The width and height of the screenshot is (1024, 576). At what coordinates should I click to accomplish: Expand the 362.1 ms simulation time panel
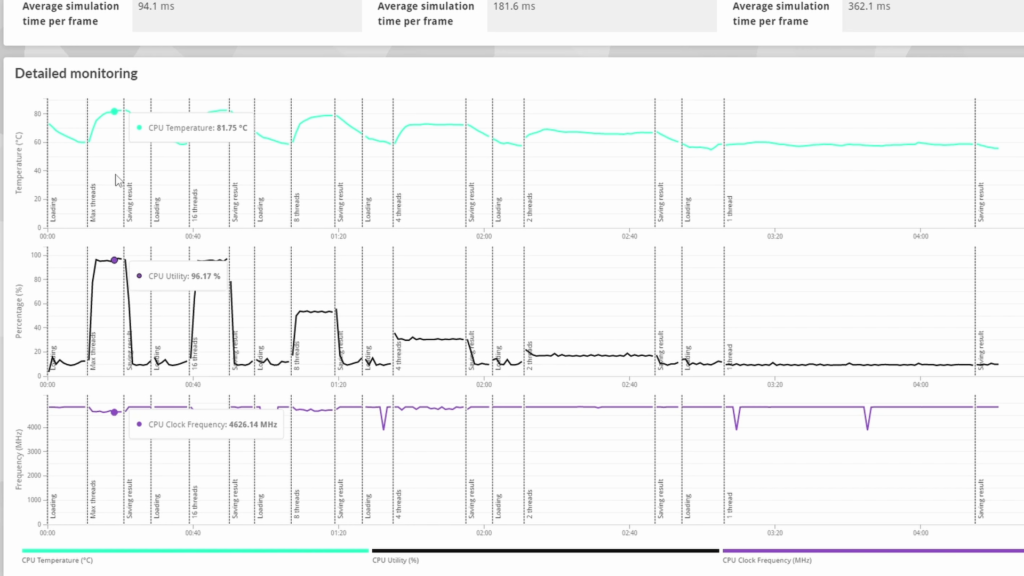pyautogui.click(x=780, y=13)
